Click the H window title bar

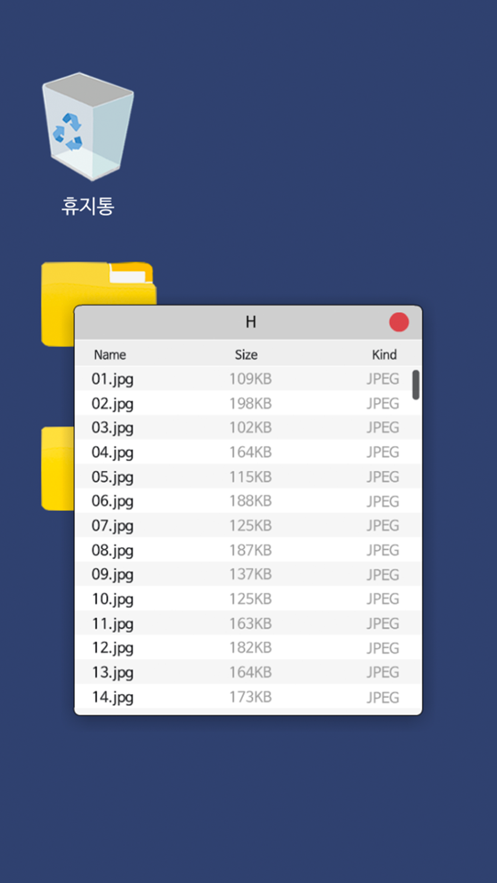pyautogui.click(x=248, y=323)
